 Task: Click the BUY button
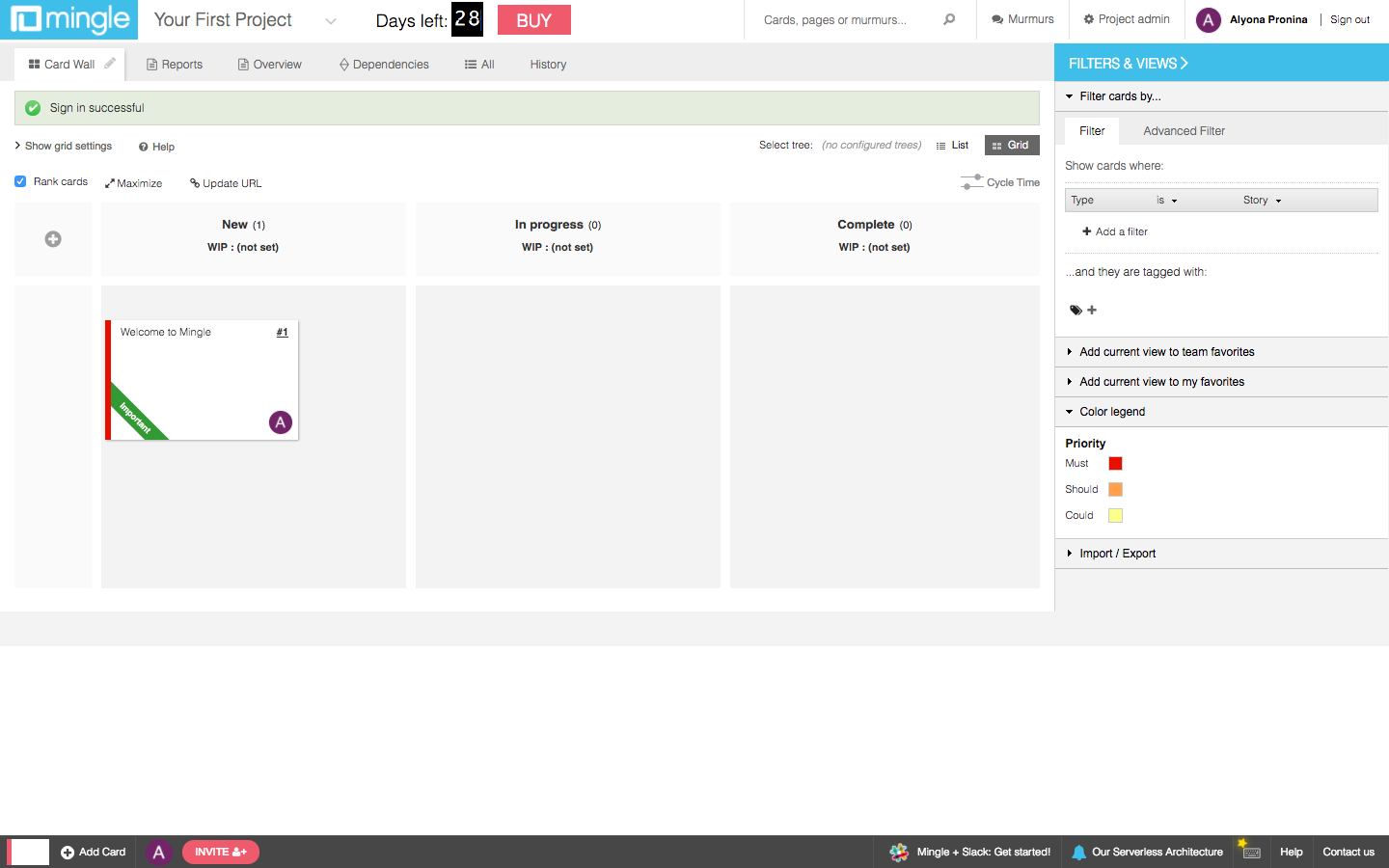534,20
